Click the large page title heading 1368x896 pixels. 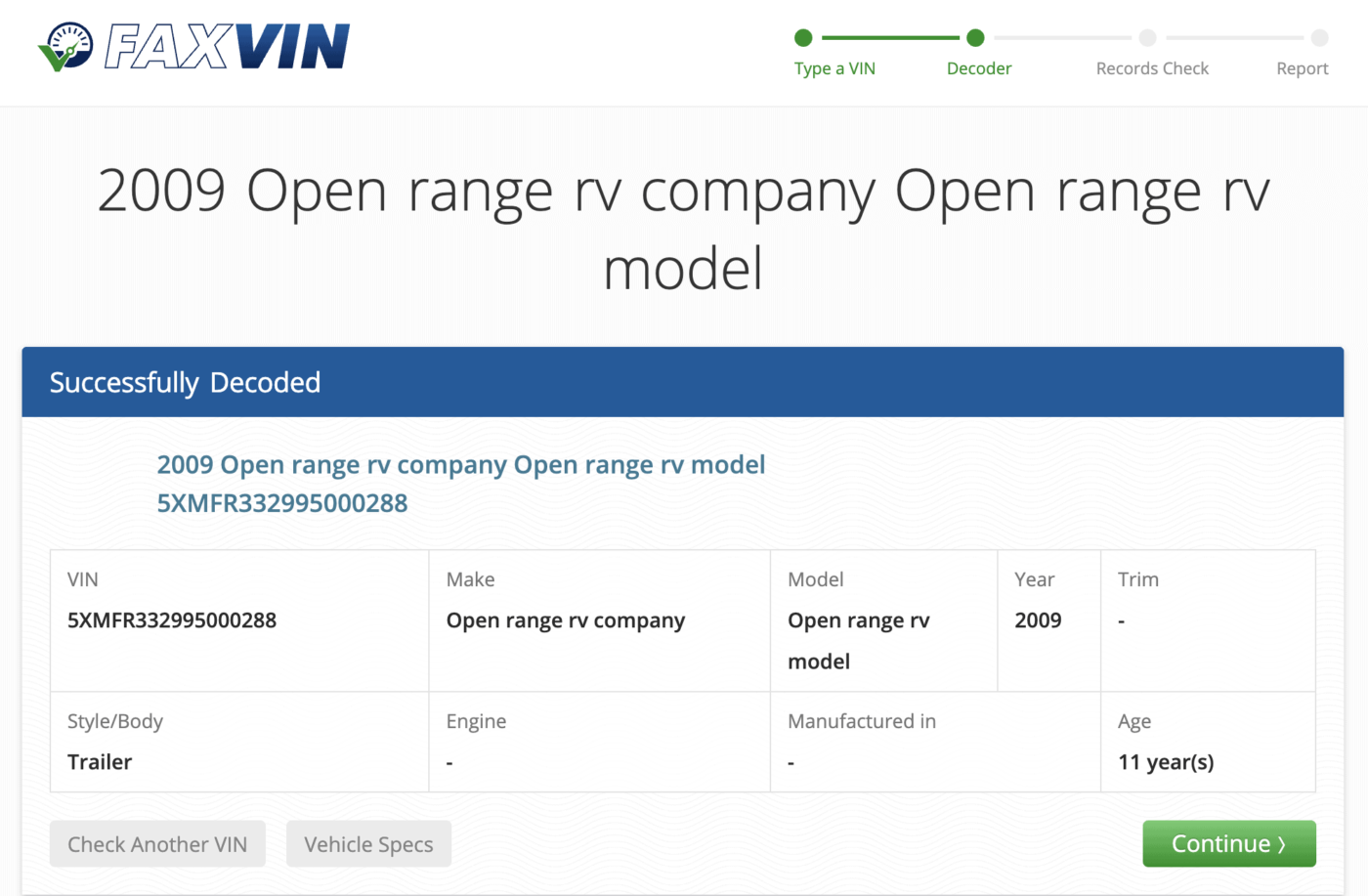683,229
